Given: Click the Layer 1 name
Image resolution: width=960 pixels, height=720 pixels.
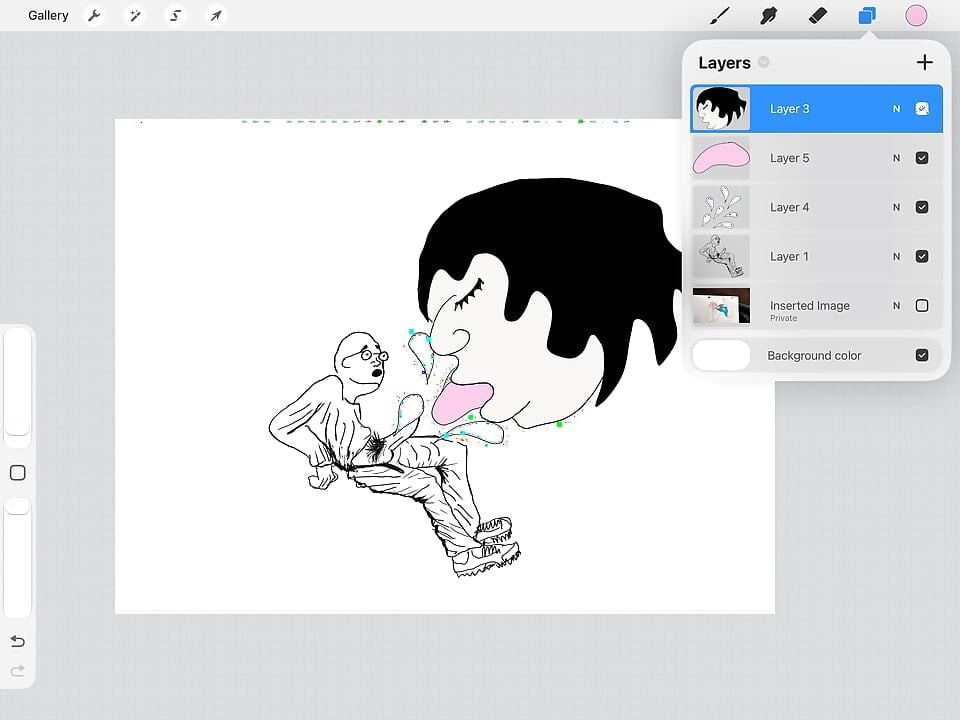Looking at the screenshot, I should coord(789,257).
